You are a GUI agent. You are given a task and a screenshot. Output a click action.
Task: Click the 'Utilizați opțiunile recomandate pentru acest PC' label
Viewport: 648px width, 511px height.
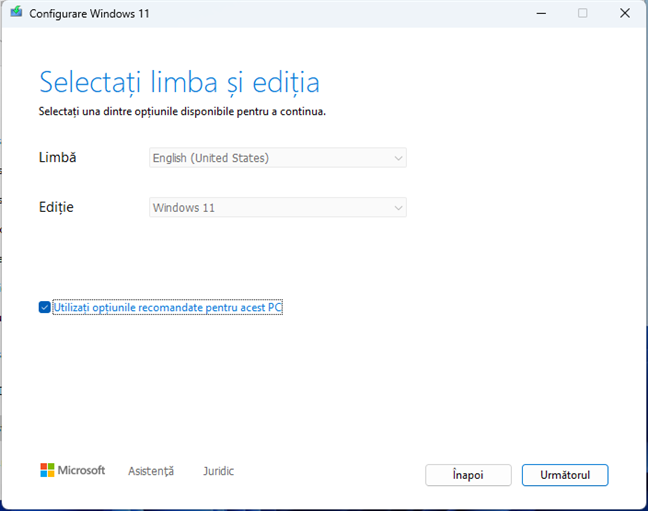tap(168, 307)
